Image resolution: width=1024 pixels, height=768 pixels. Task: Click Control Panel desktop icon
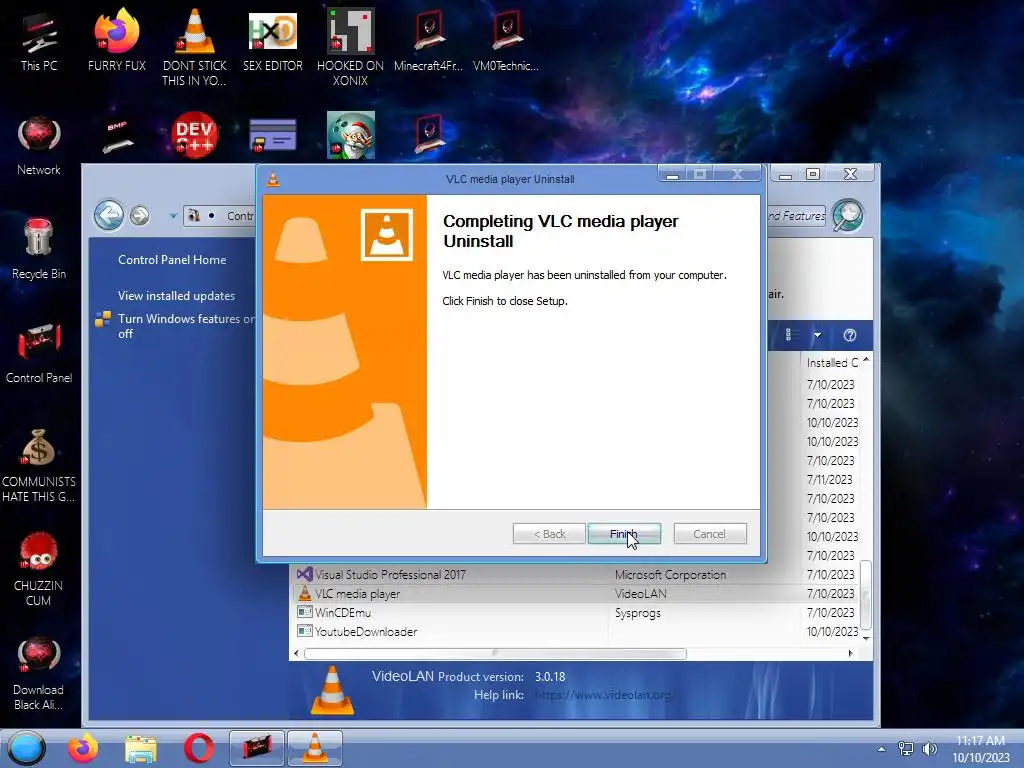(39, 353)
